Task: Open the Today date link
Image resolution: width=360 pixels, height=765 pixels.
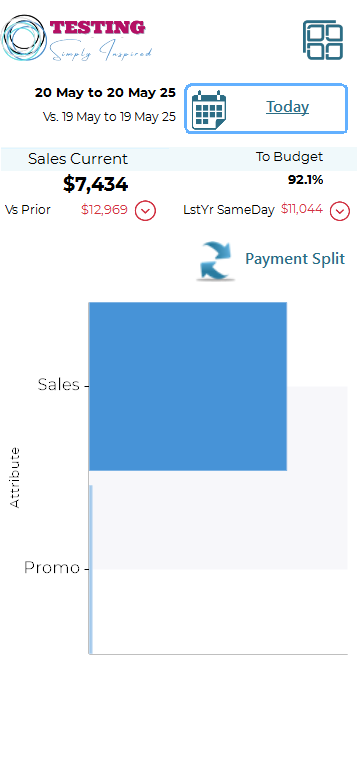Action: click(287, 107)
